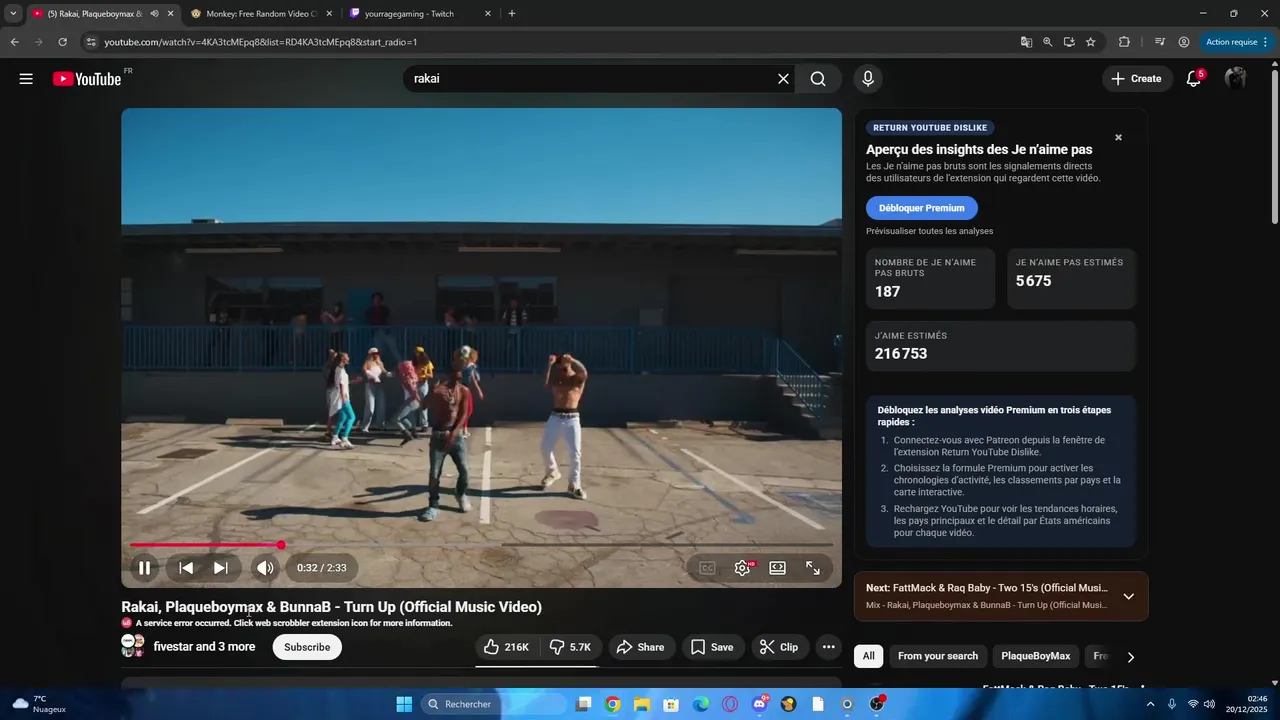View site information icon in address bar
1280x720 pixels.
click(91, 42)
